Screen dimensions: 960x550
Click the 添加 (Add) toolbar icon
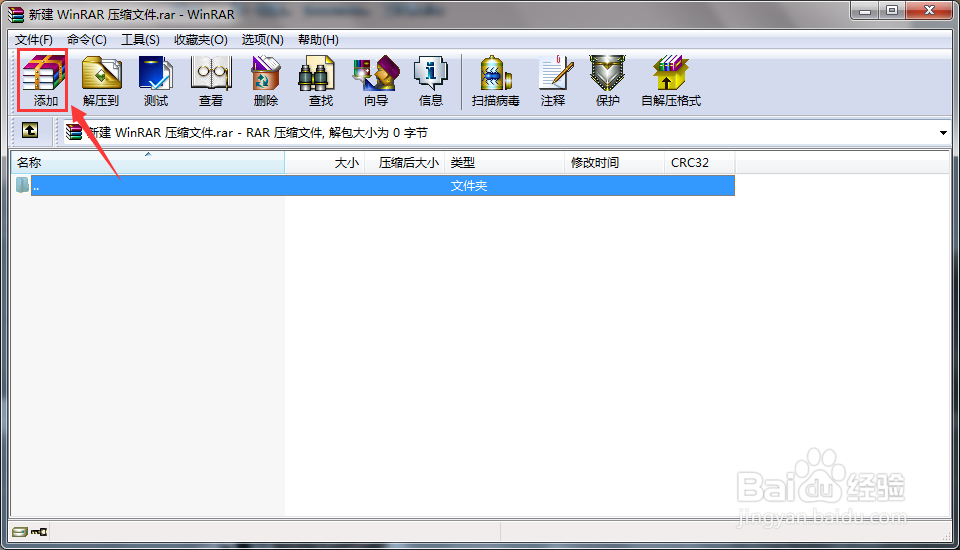(x=43, y=80)
